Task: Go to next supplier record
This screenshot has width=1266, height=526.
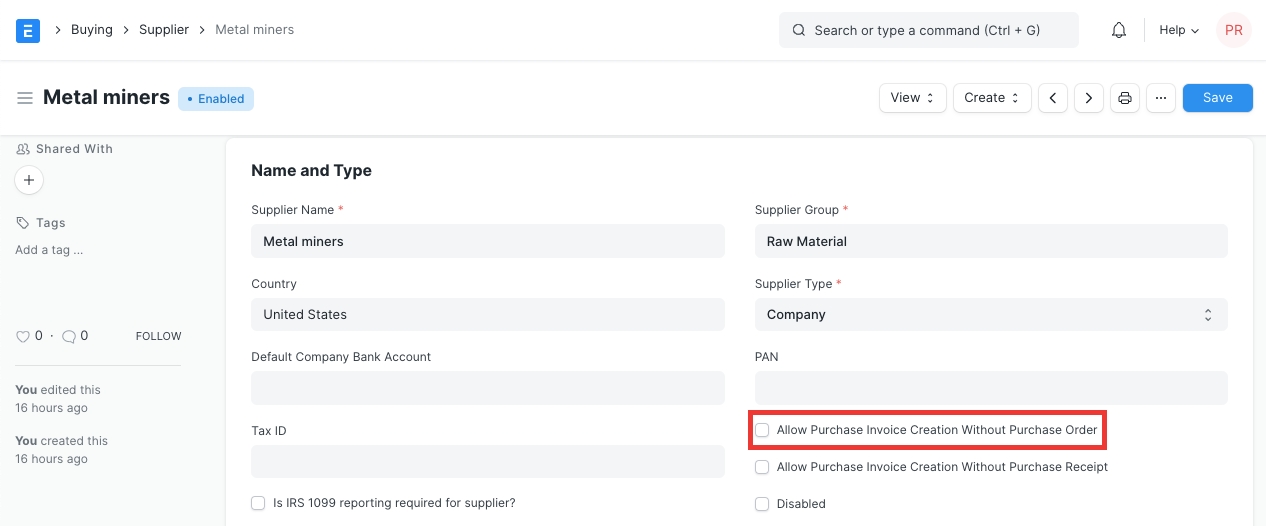Action: coord(1088,98)
